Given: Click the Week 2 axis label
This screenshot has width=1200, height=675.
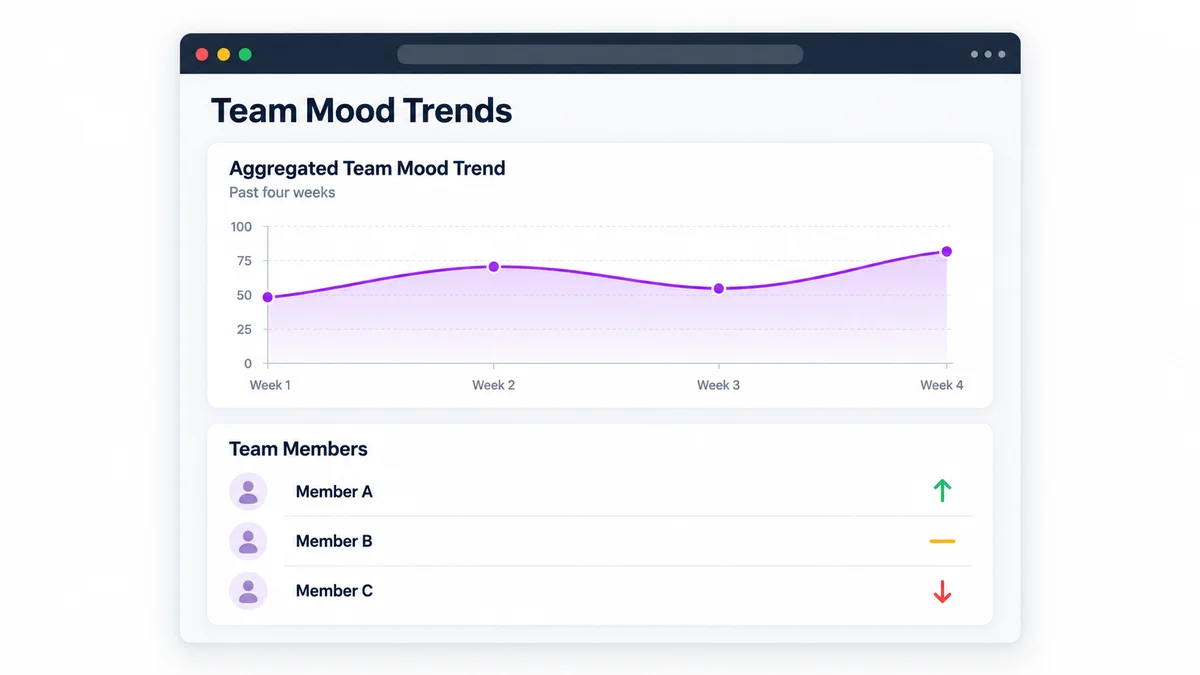Looking at the screenshot, I should point(494,385).
